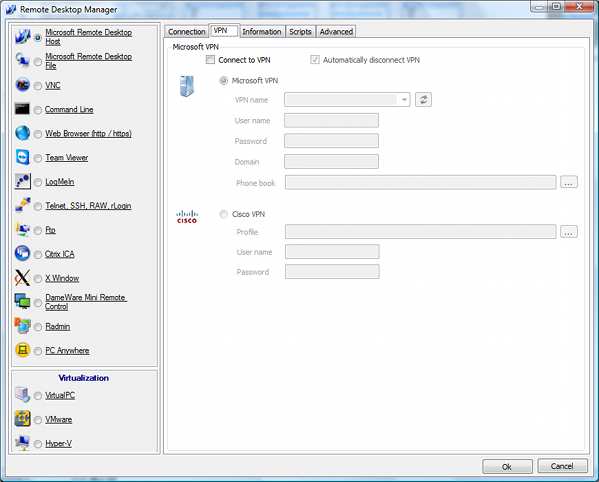Click the Citrix ICA icon
Viewport: 599px width, 482px height.
[23, 253]
